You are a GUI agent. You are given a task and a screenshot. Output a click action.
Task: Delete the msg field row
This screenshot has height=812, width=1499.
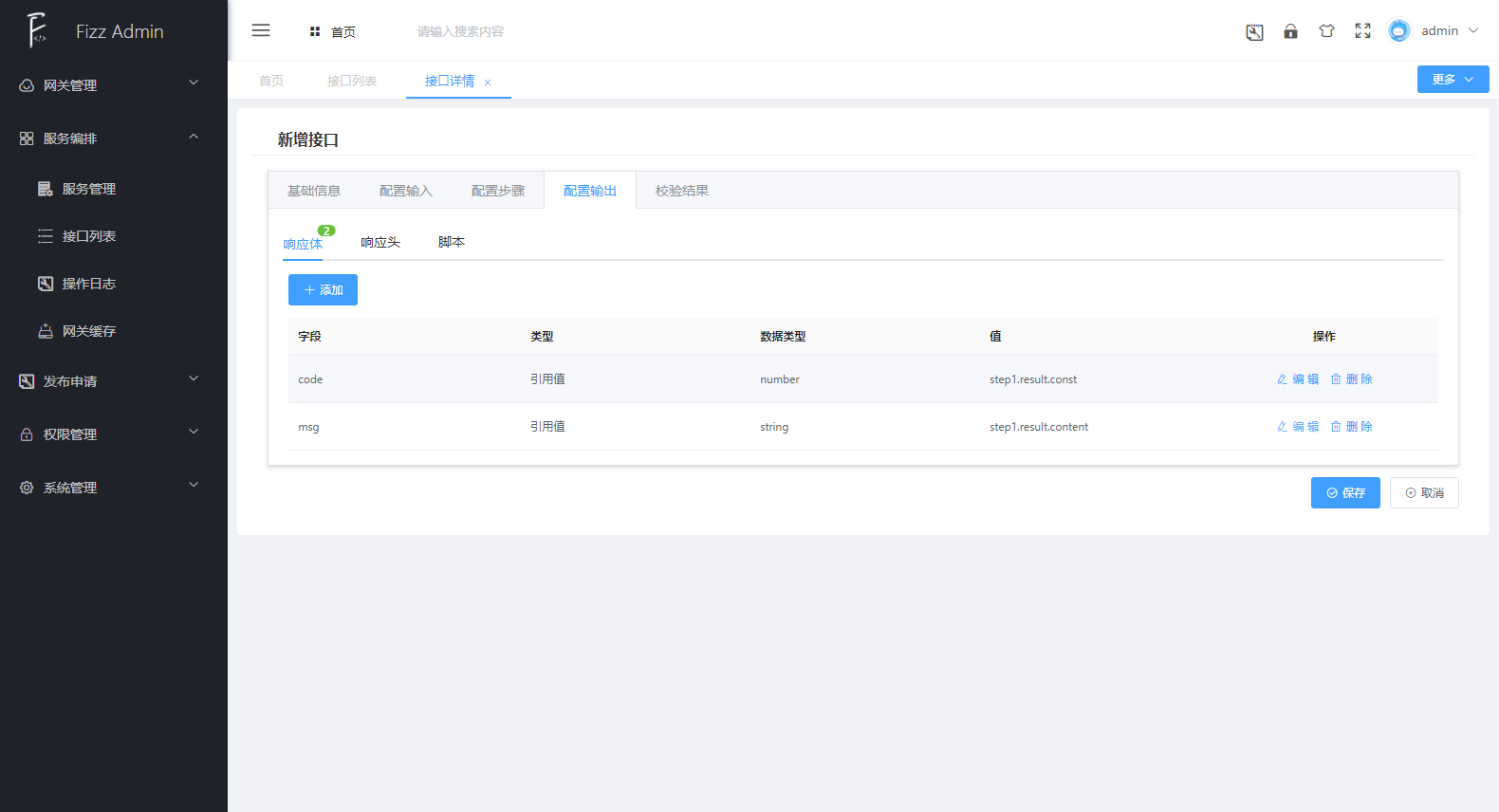coord(1351,427)
